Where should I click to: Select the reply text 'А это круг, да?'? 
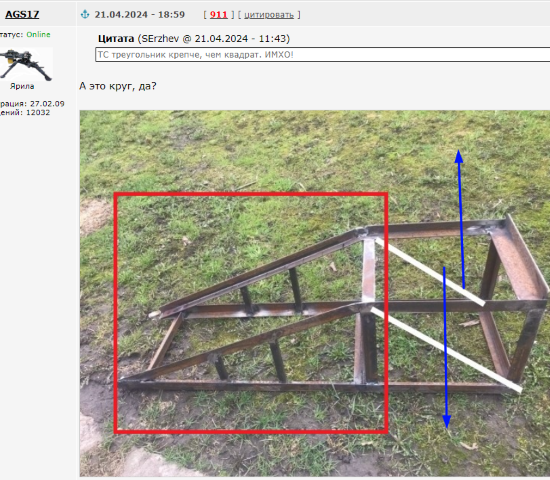coord(118,86)
